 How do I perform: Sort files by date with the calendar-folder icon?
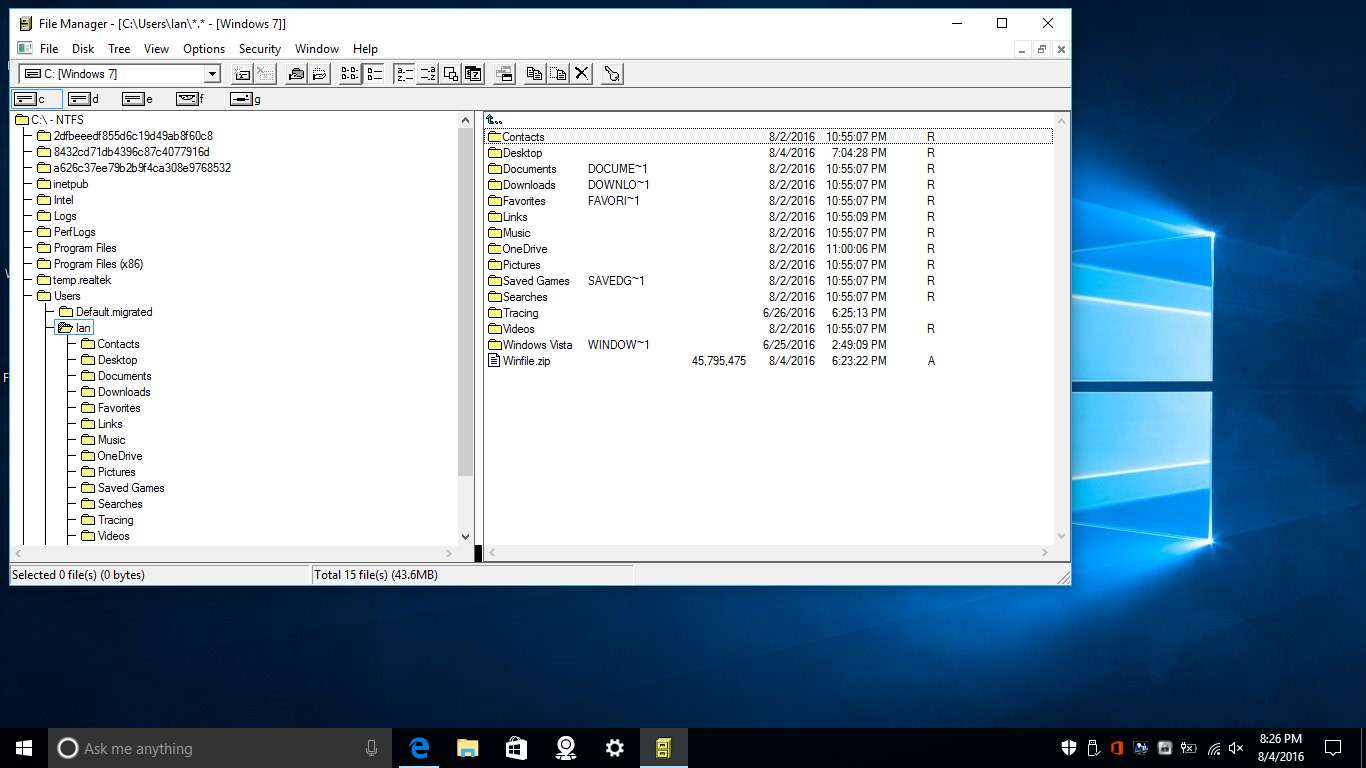tap(473, 73)
